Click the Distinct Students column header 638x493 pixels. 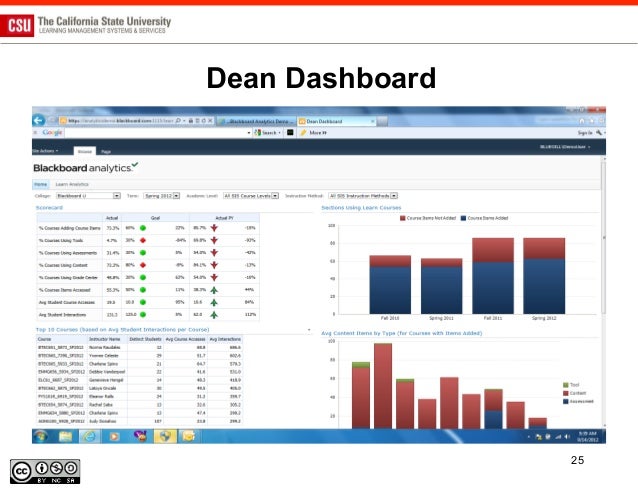pyautogui.click(x=145, y=339)
